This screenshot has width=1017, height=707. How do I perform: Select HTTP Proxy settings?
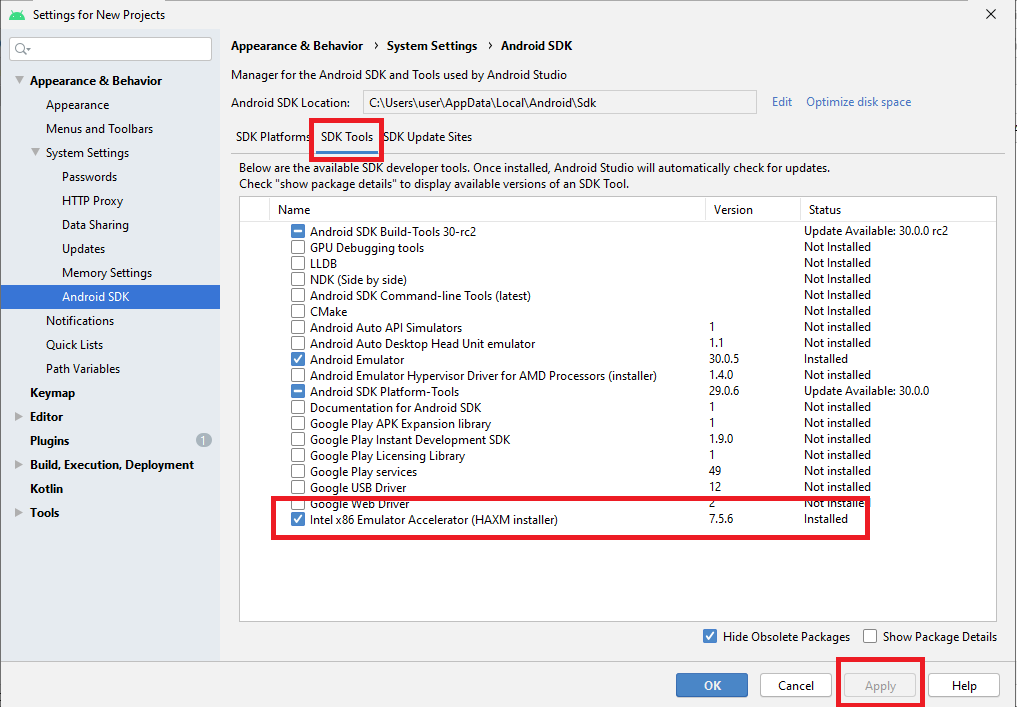[x=92, y=200]
